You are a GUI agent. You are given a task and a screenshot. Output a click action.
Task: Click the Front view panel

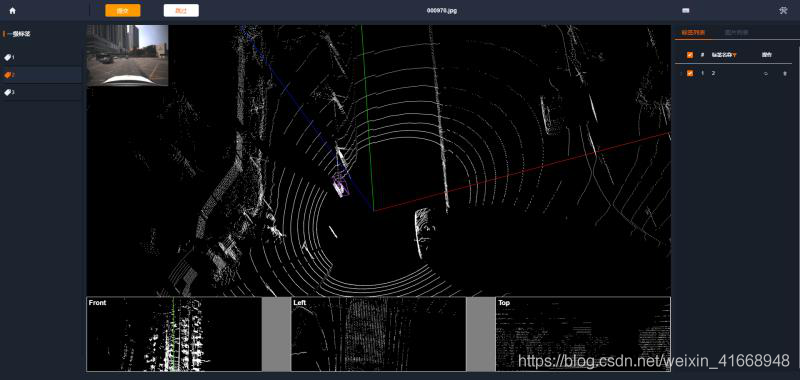(x=174, y=334)
